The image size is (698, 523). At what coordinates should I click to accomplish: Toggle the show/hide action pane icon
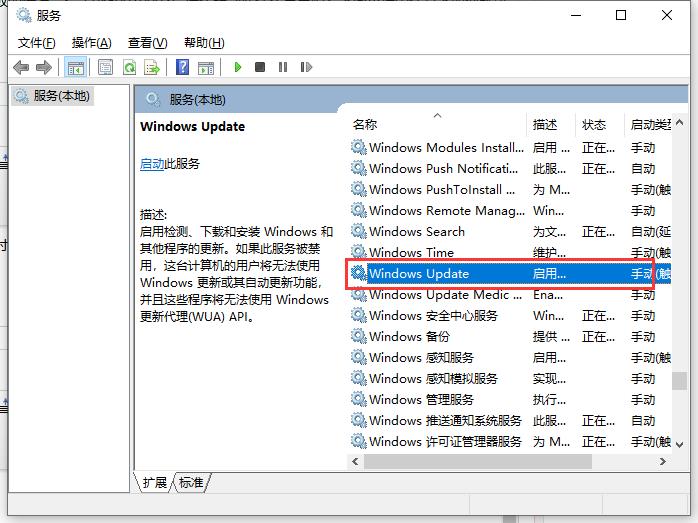pos(206,68)
